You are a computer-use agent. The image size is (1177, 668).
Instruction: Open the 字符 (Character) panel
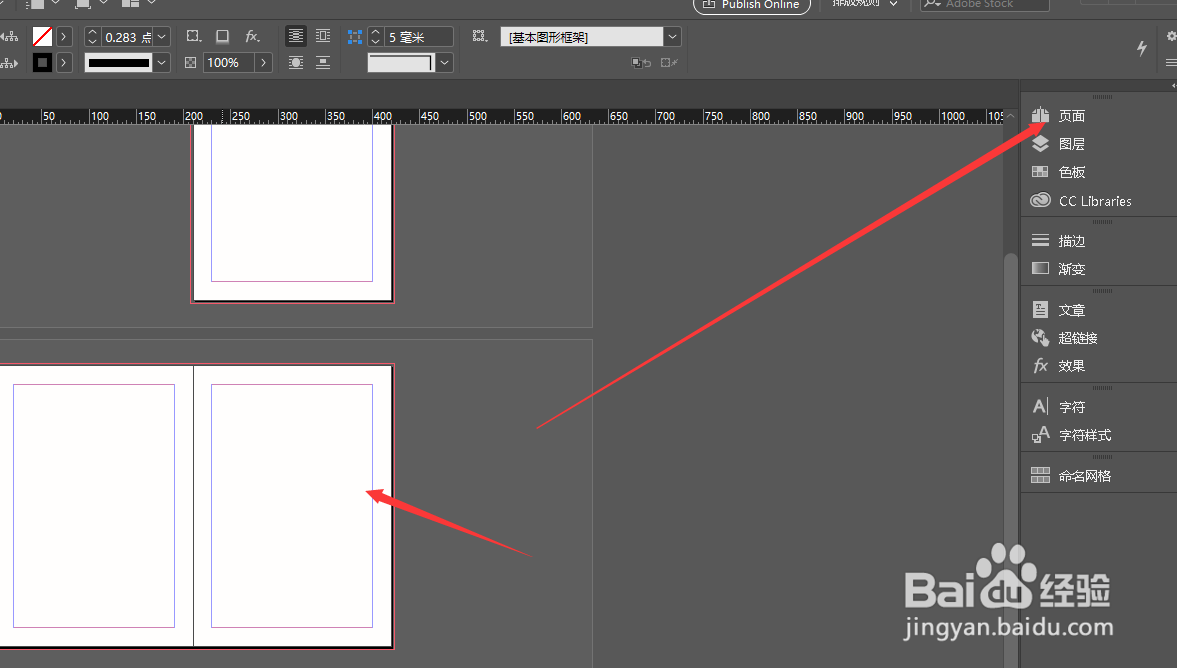coord(1058,407)
